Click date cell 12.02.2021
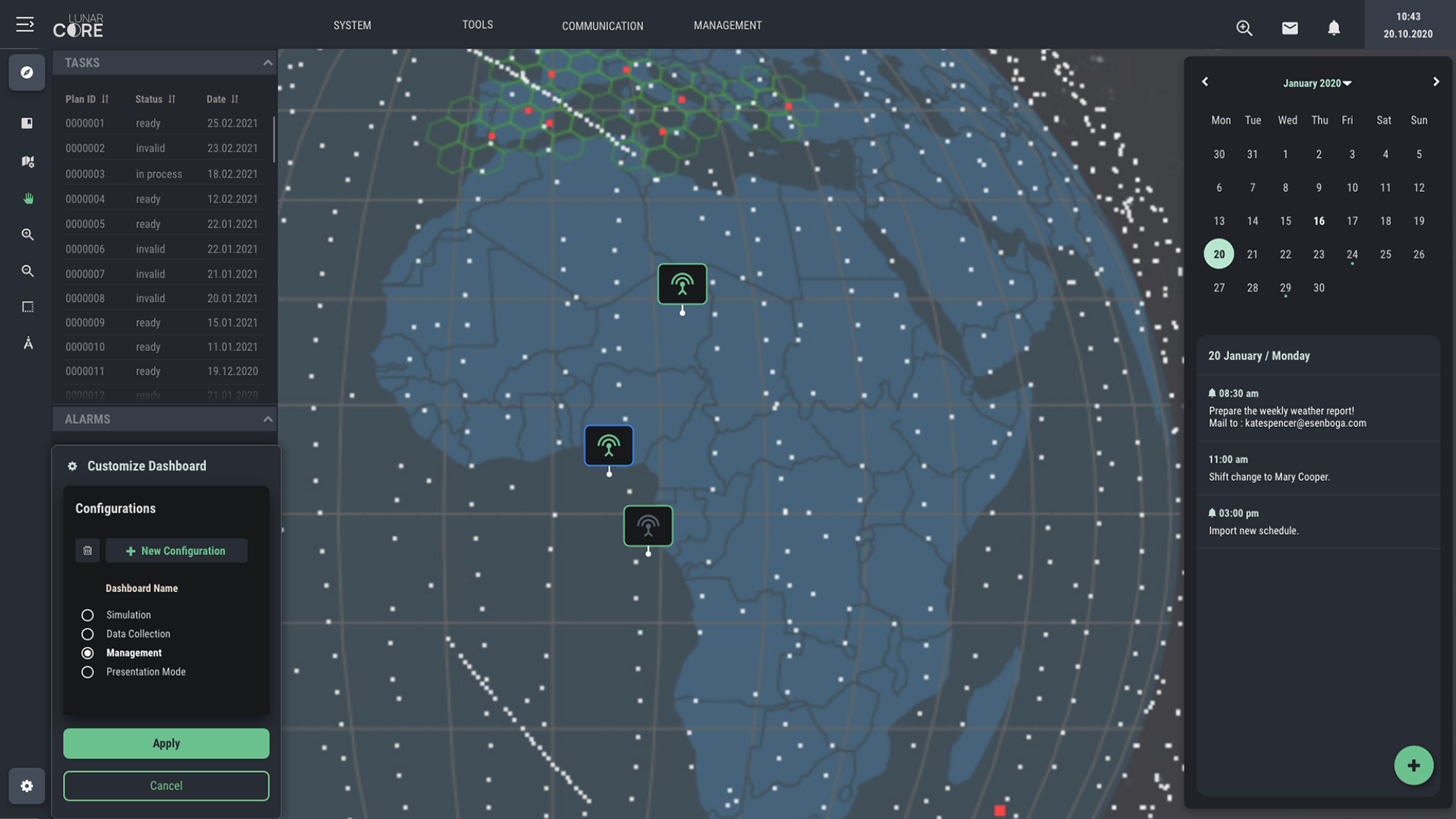 pyautogui.click(x=232, y=199)
